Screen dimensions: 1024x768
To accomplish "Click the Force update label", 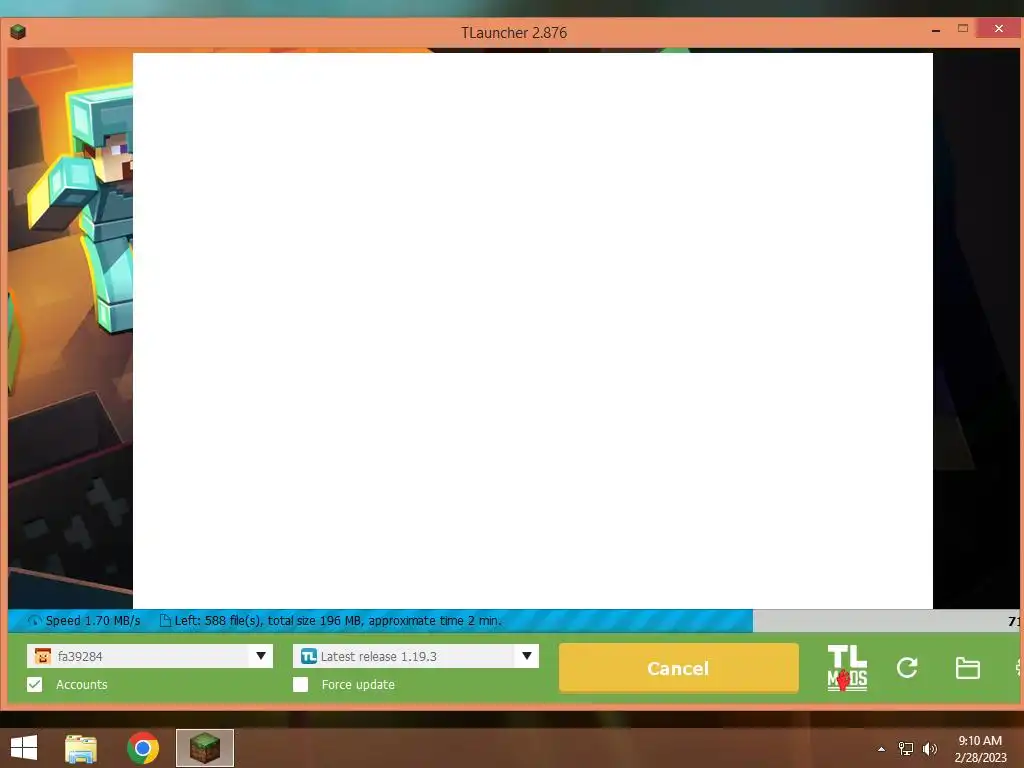I will click(x=358, y=684).
